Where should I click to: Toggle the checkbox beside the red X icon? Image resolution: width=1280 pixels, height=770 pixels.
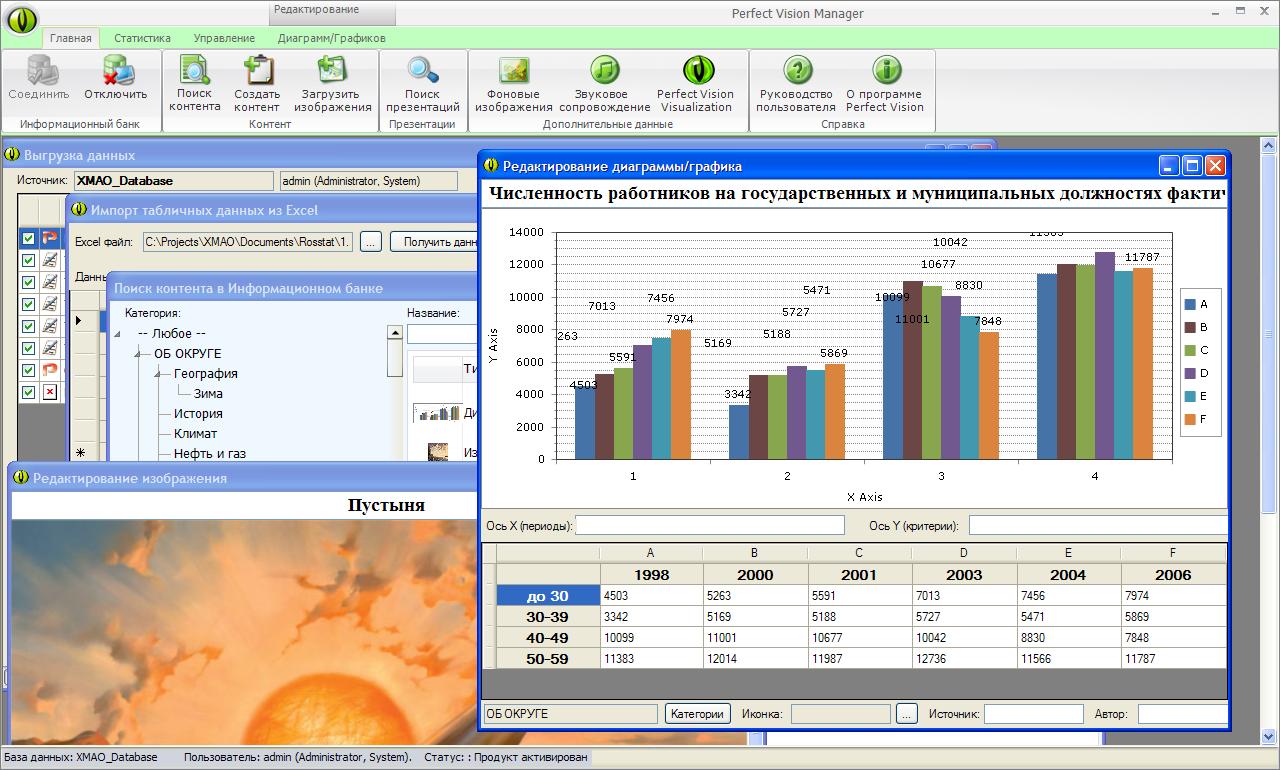click(29, 392)
